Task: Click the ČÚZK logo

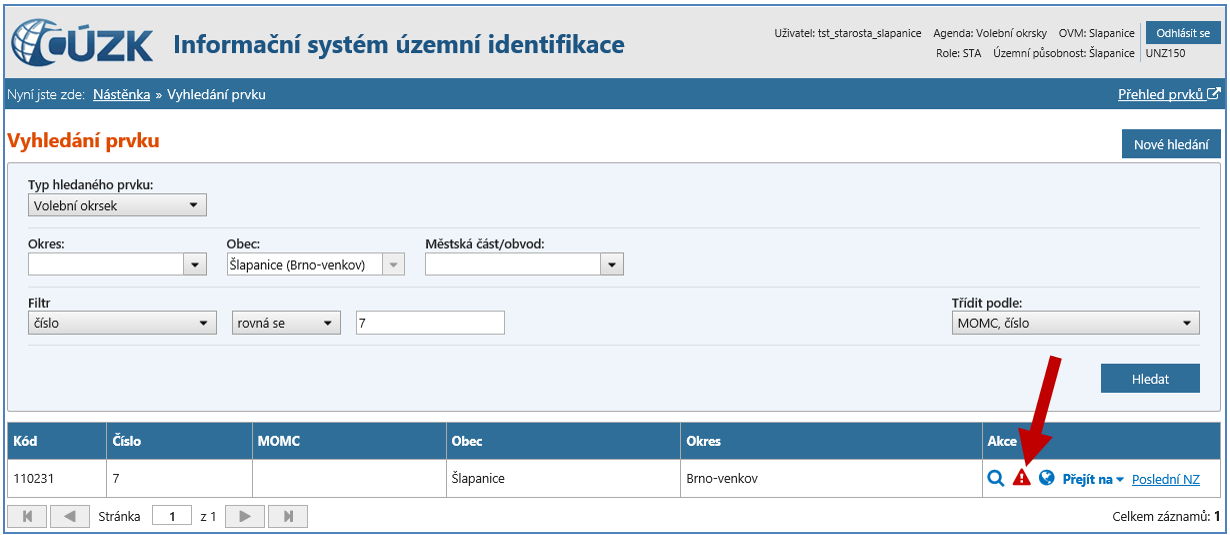Action: point(82,45)
